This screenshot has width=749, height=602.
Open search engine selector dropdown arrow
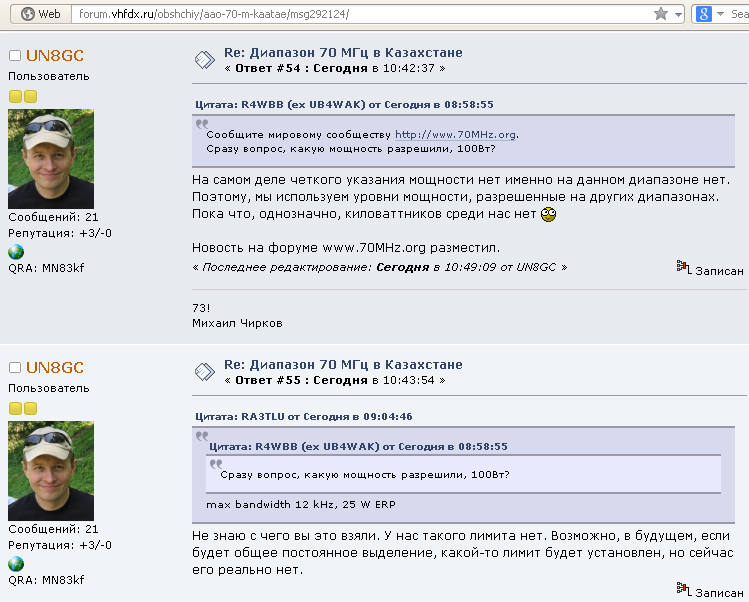coord(720,14)
